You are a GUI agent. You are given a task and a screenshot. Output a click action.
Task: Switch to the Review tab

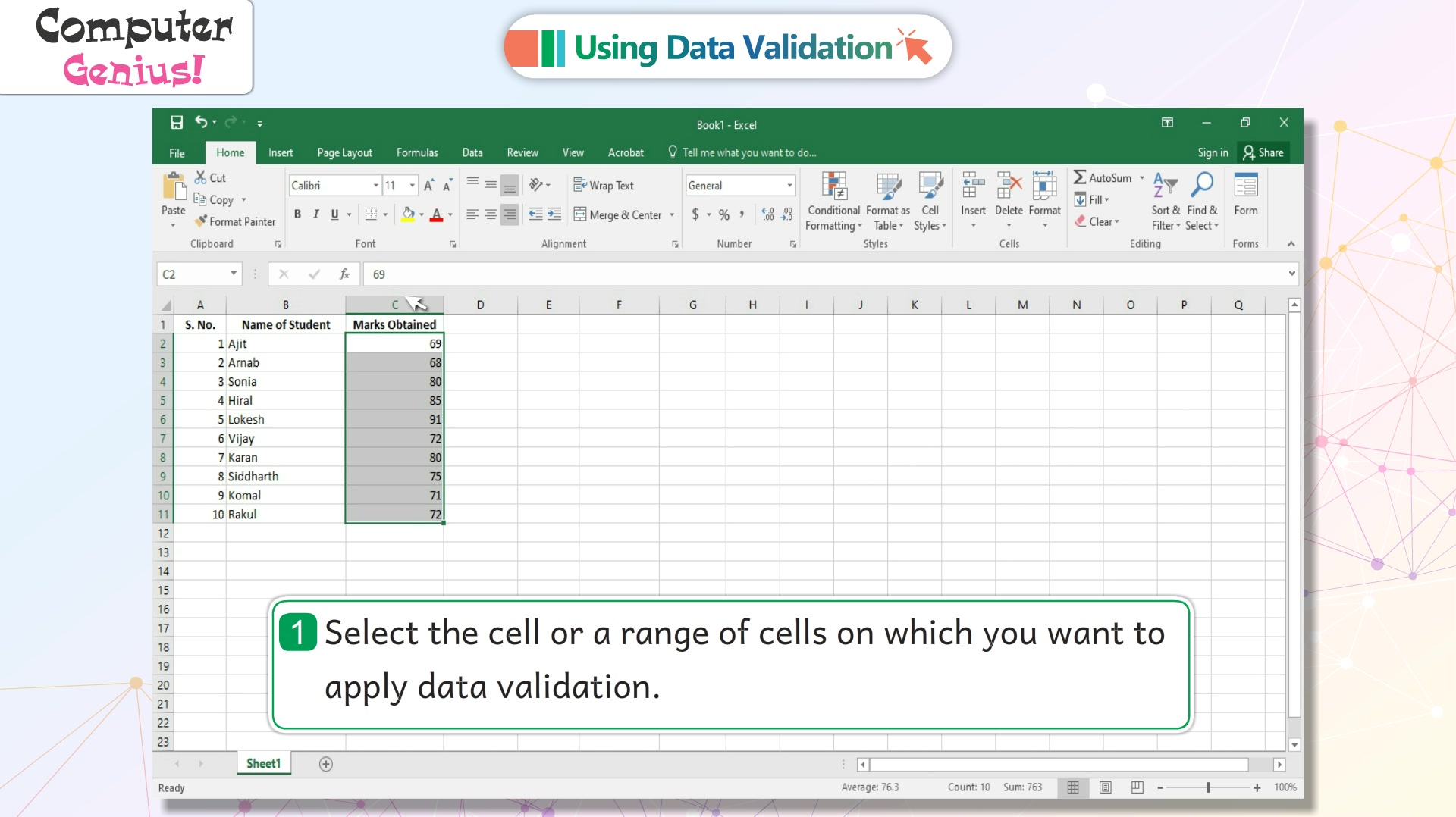522,152
